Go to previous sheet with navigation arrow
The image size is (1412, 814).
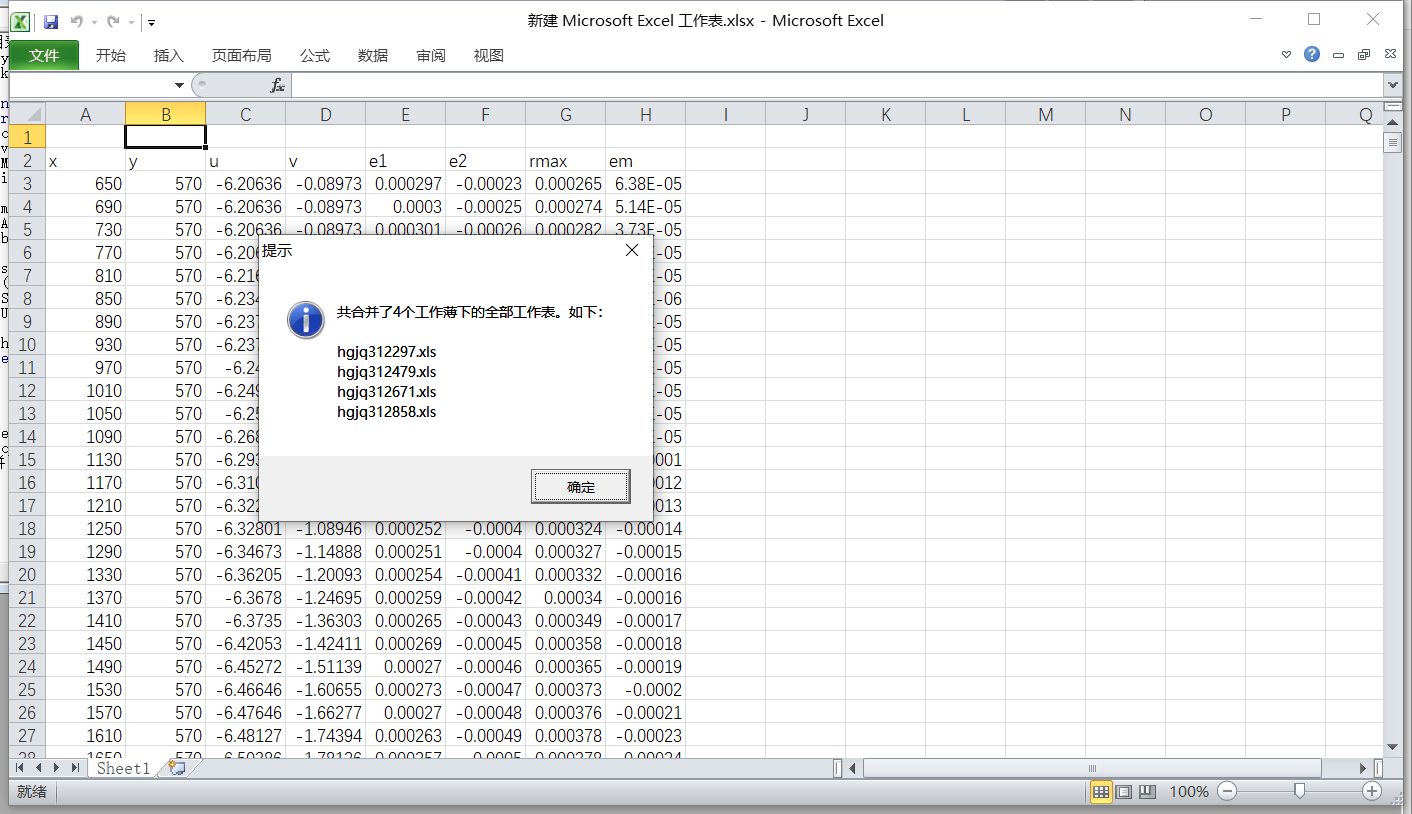pyautogui.click(x=38, y=768)
